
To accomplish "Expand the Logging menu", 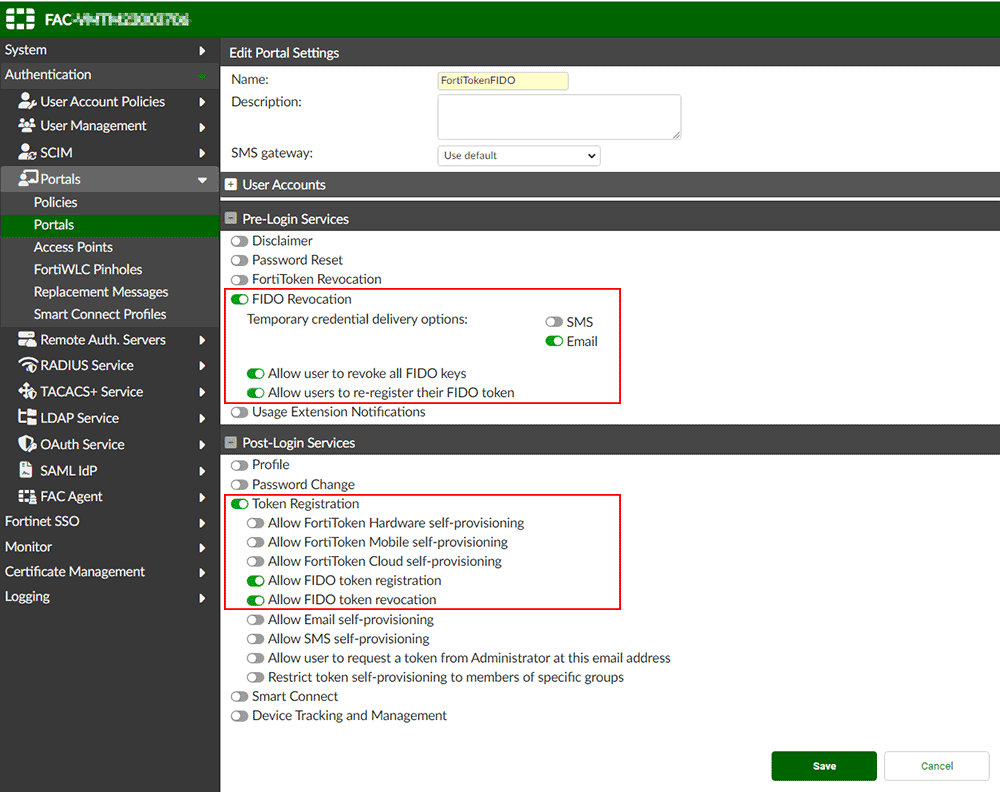I will pos(109,597).
